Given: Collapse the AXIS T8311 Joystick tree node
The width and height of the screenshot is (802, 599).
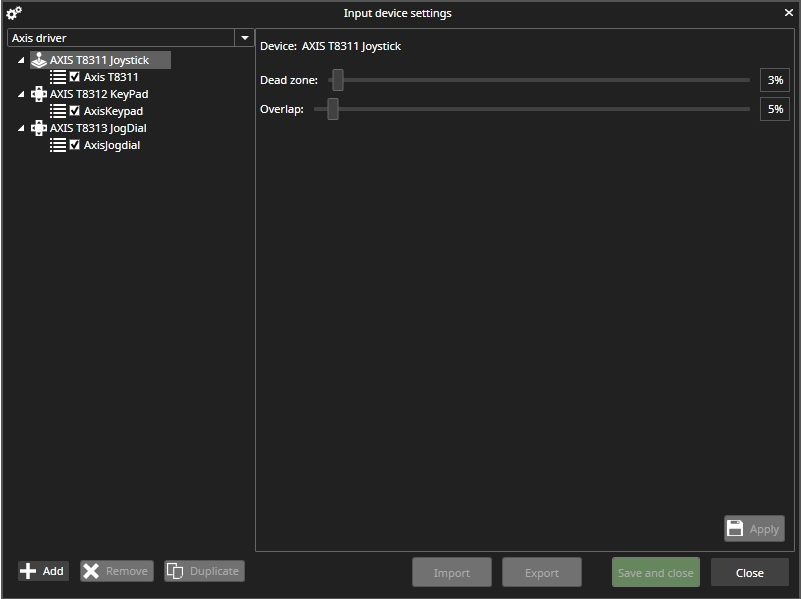Looking at the screenshot, I should pos(22,61).
